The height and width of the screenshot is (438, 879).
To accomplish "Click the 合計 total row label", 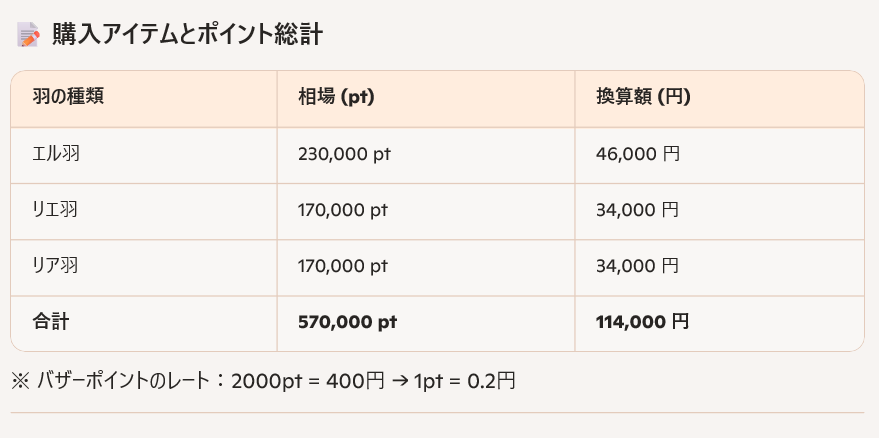I will pos(50,322).
